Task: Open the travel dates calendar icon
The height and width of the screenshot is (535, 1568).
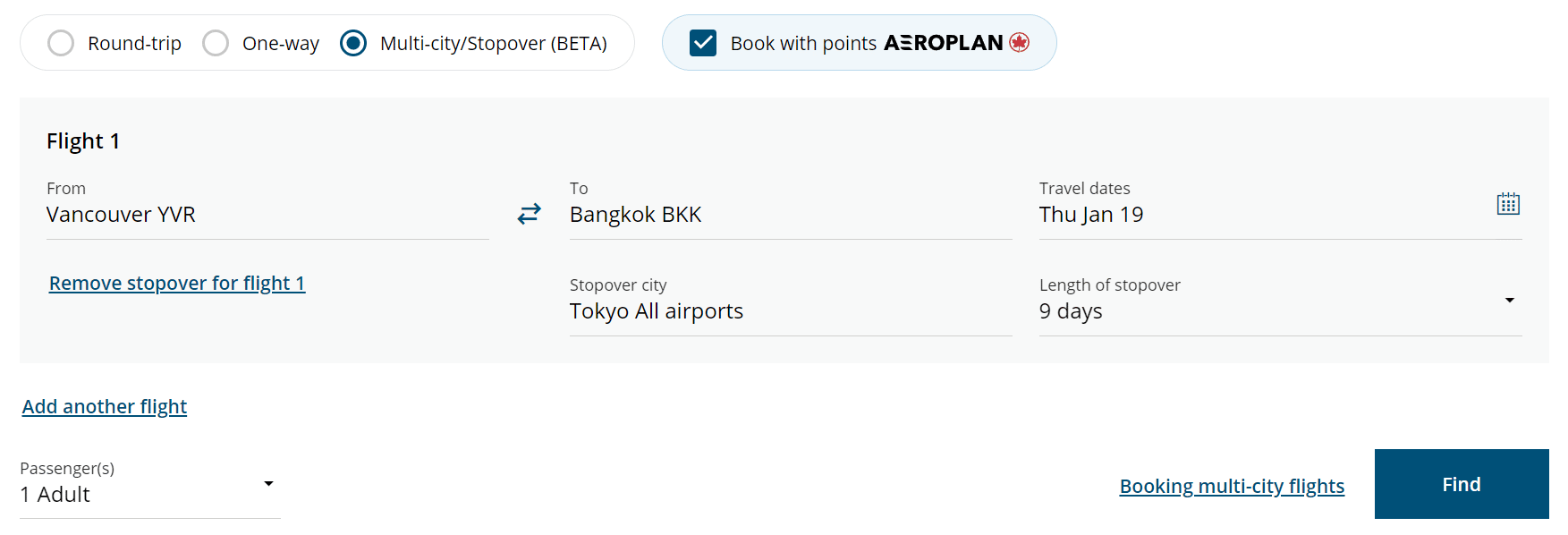Action: [1508, 204]
